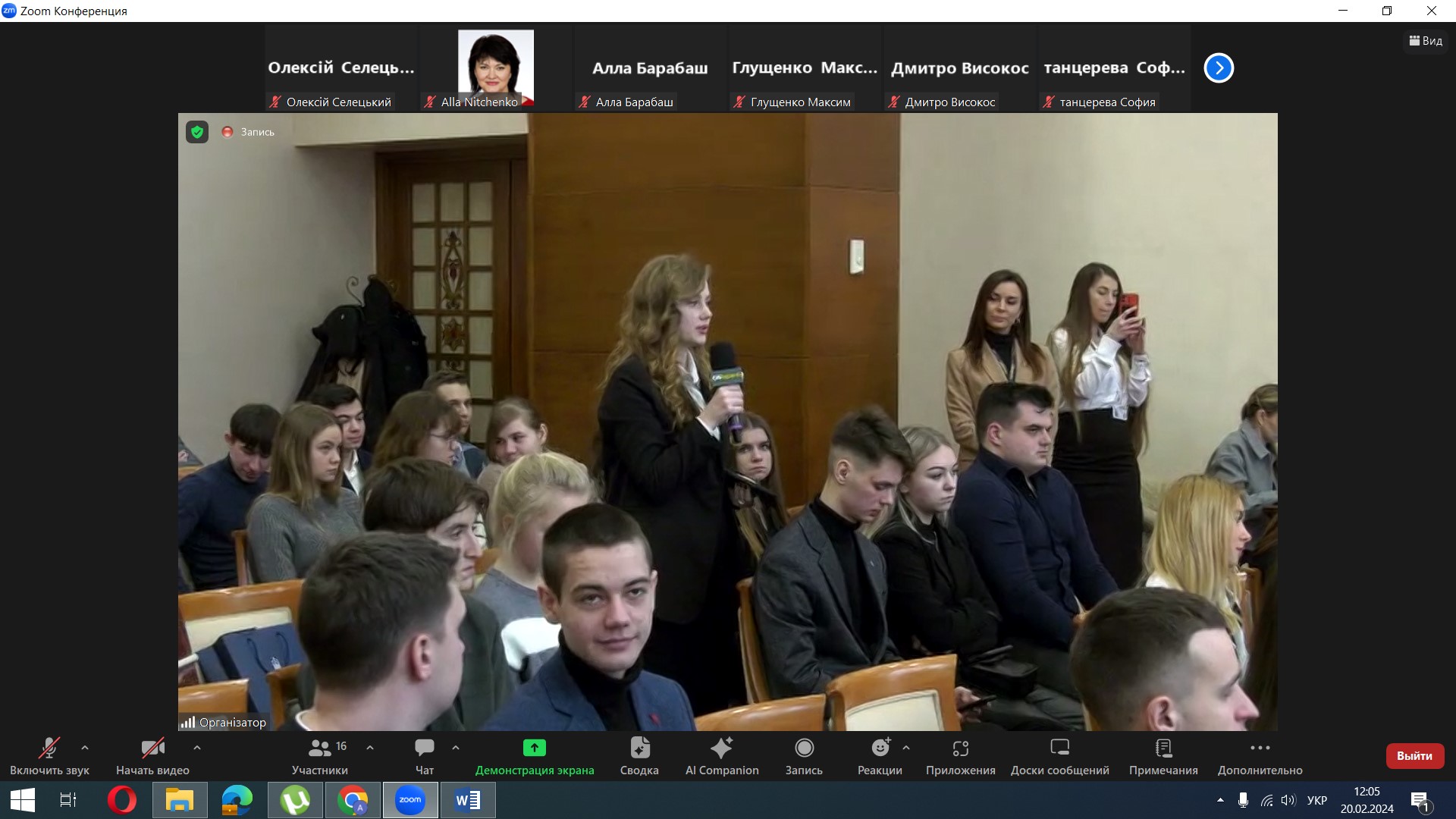The height and width of the screenshot is (819, 1456).
Task: Click the green encryption shield icon
Action: pyautogui.click(x=197, y=132)
